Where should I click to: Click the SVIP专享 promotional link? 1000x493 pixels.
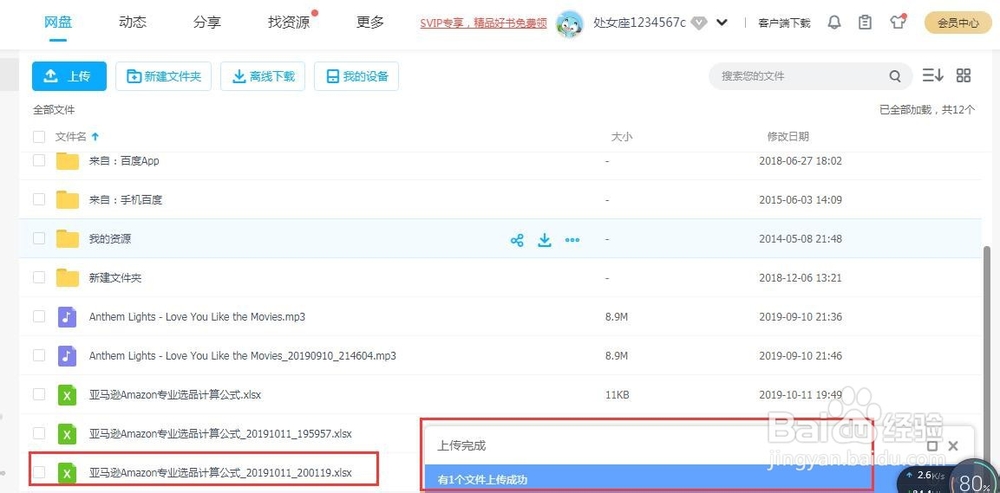(483, 24)
